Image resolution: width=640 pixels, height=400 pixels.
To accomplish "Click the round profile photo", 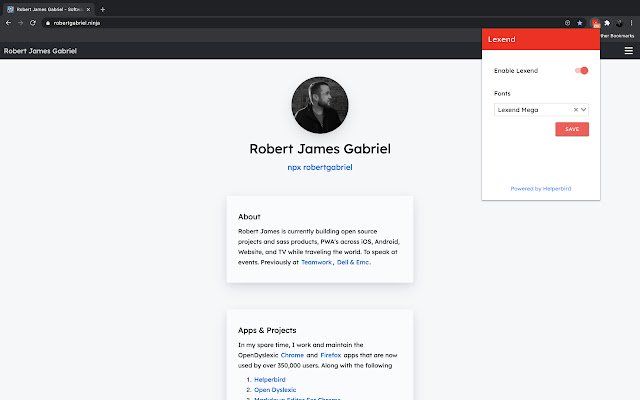I will pyautogui.click(x=320, y=105).
